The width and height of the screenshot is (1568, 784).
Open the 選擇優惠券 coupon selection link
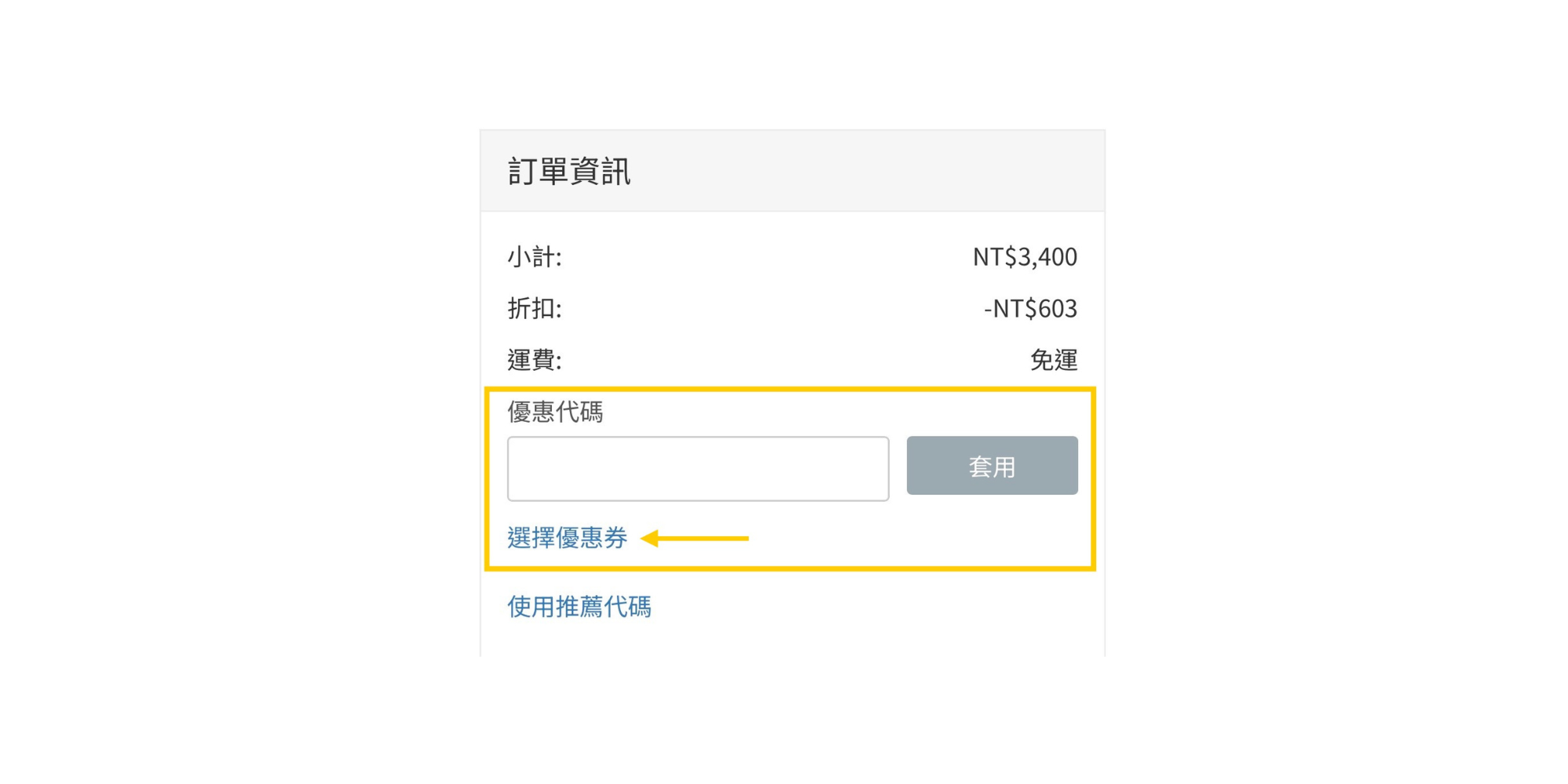[x=567, y=538]
